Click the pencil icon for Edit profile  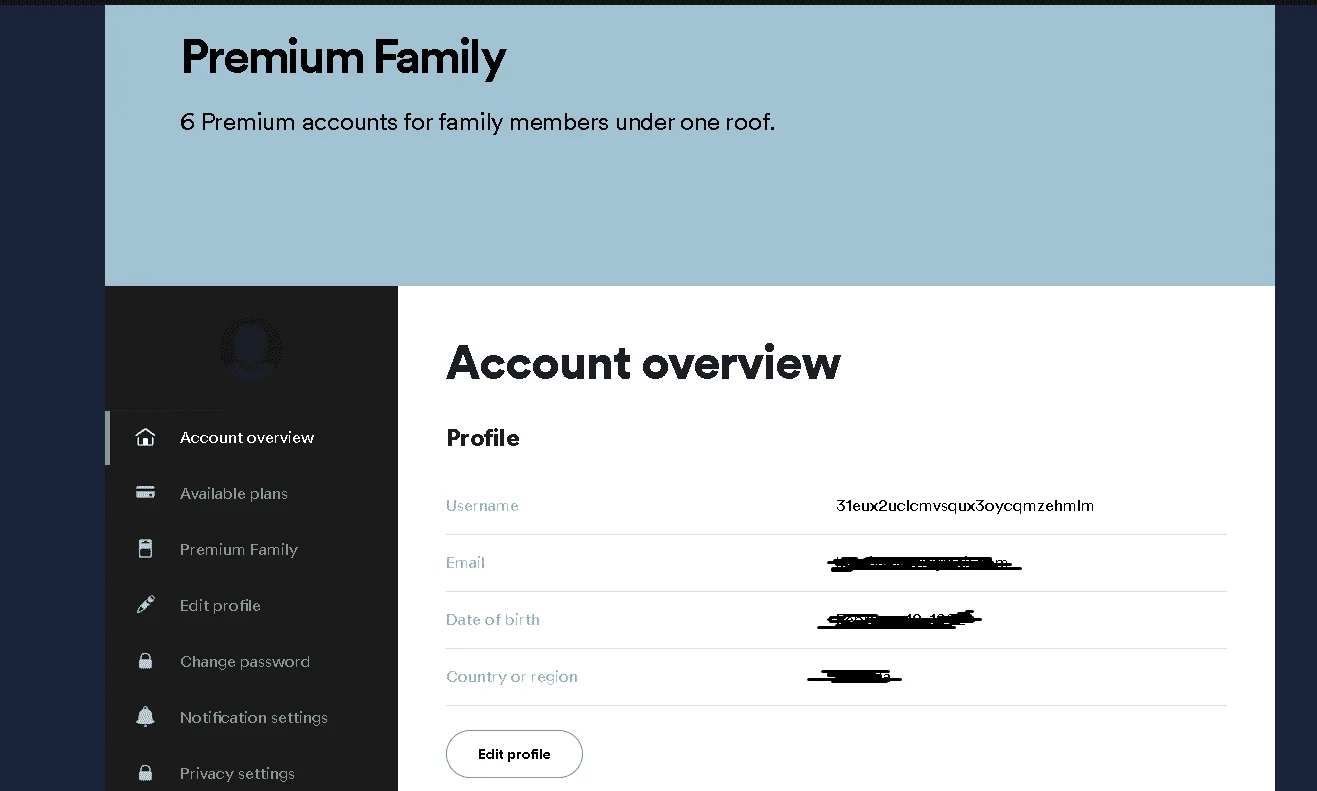pyautogui.click(x=145, y=605)
